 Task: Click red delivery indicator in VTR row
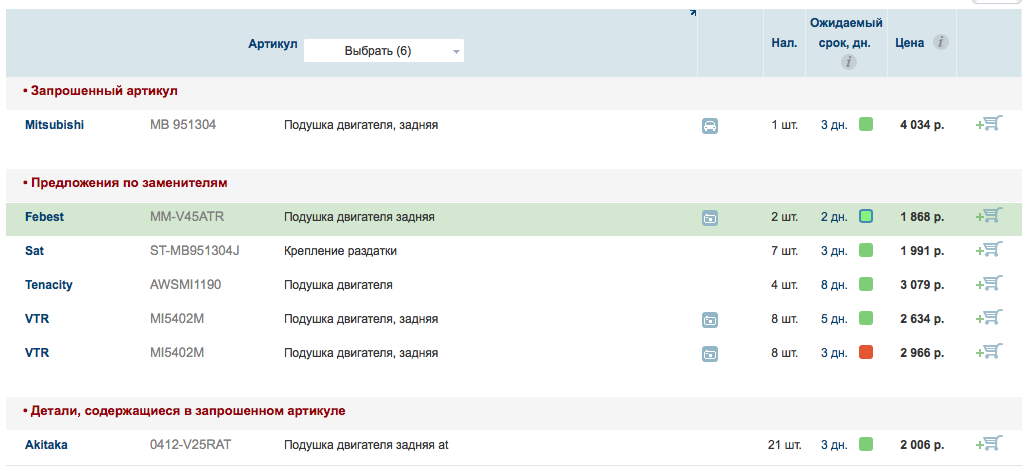pos(866,353)
